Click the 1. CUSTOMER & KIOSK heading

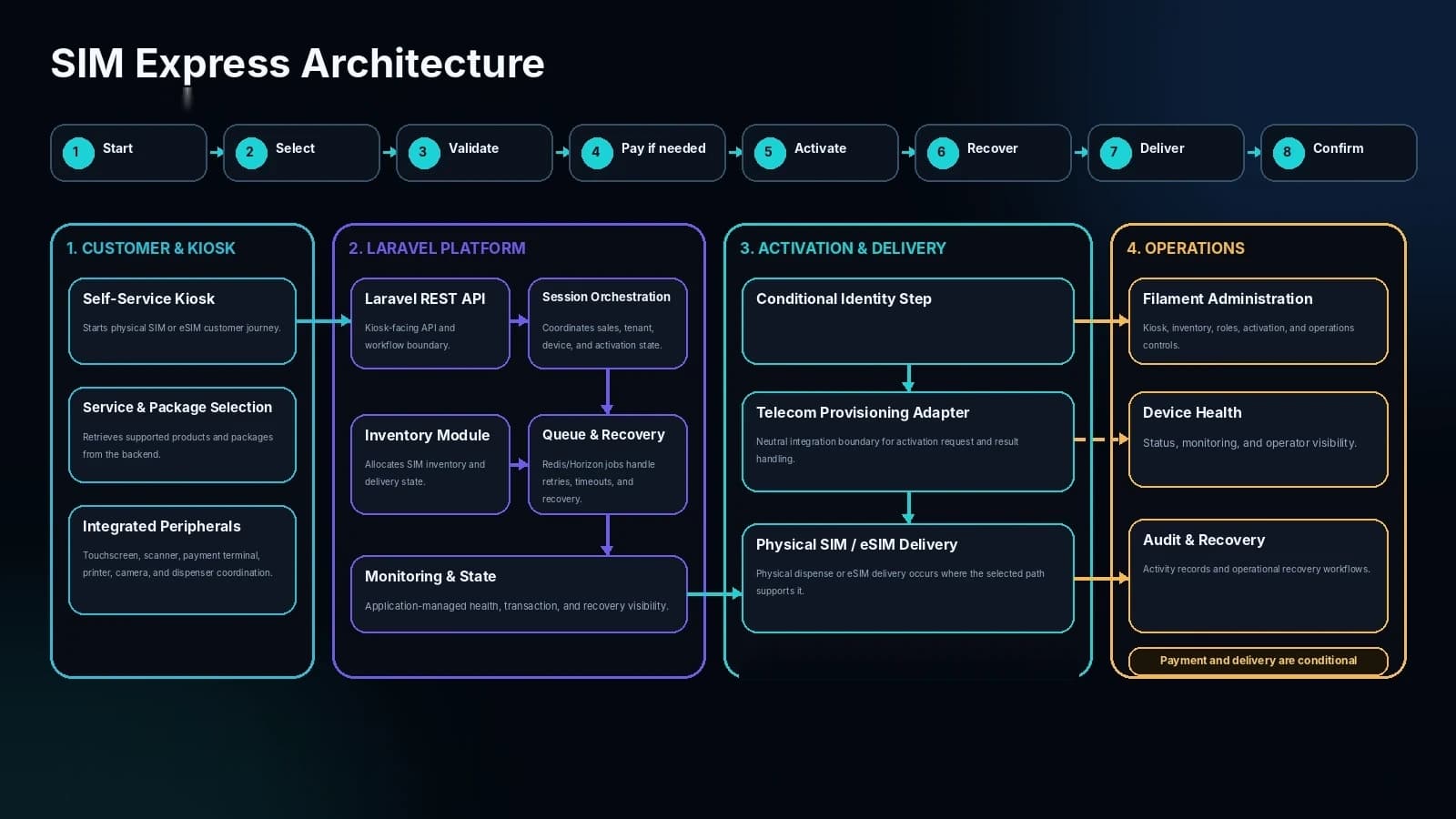tap(150, 248)
